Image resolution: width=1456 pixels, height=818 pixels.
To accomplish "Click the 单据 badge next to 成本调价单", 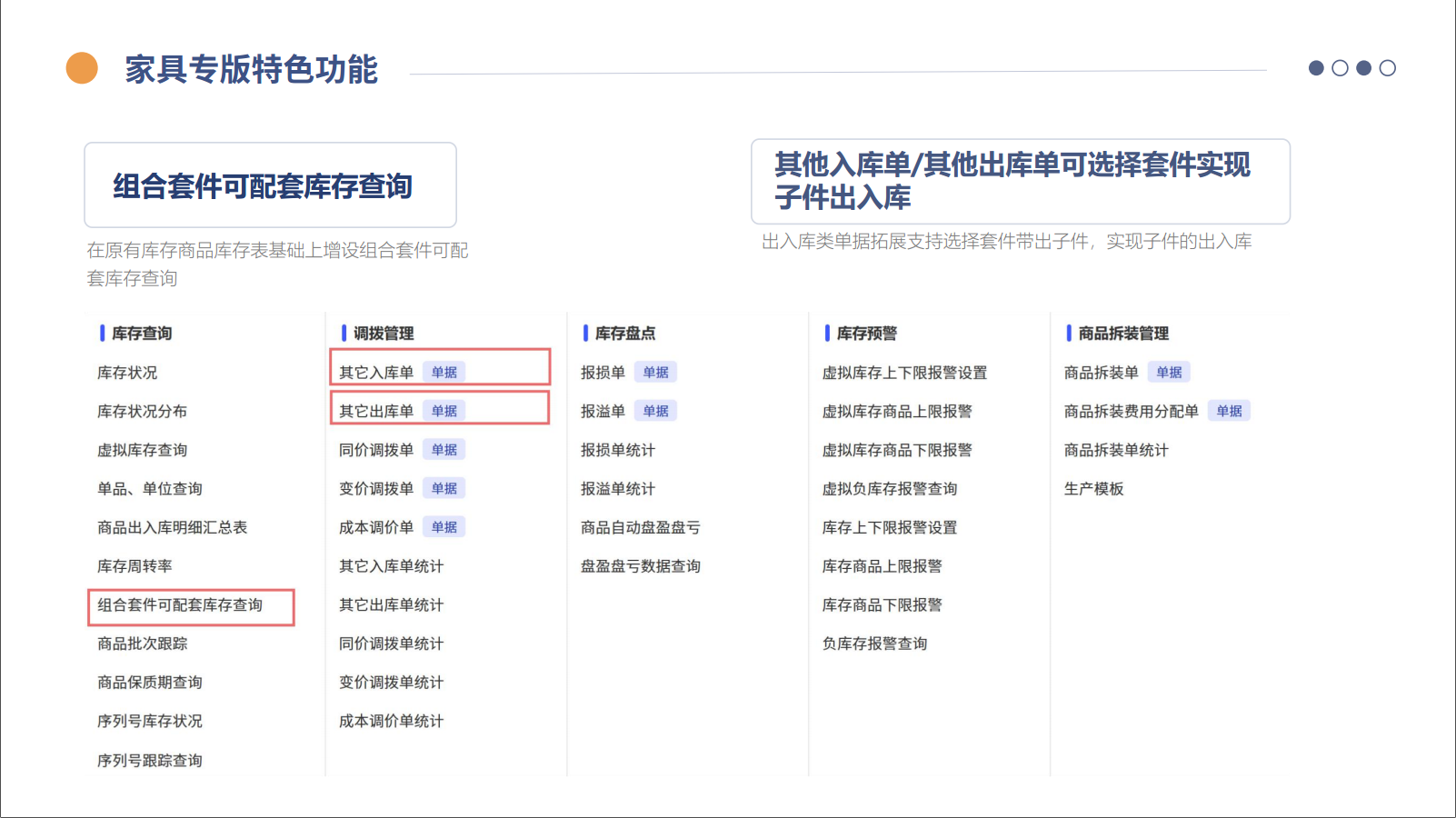I will click(x=444, y=527).
